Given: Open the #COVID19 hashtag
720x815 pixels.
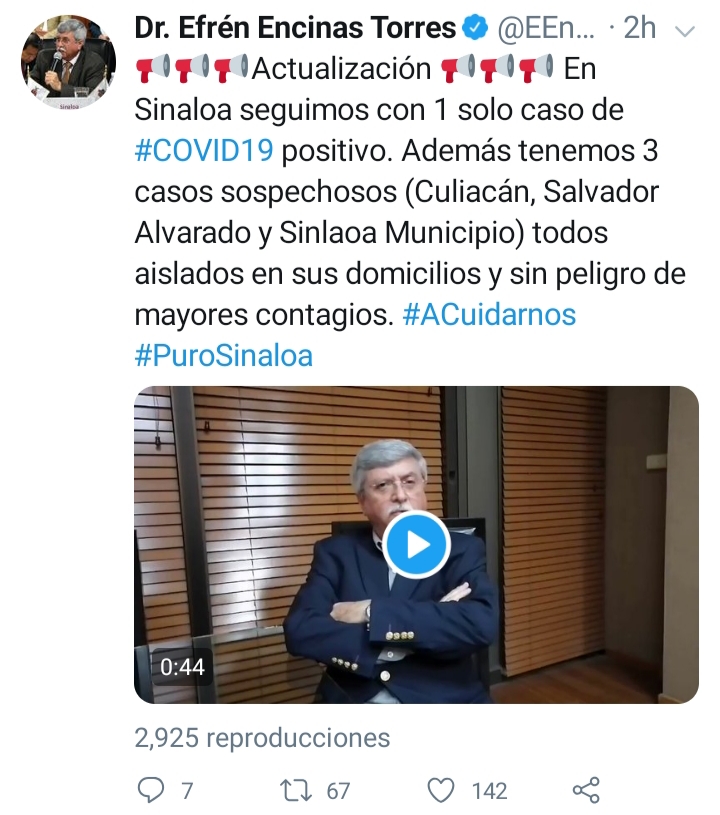Looking at the screenshot, I should pyautogui.click(x=204, y=151).
